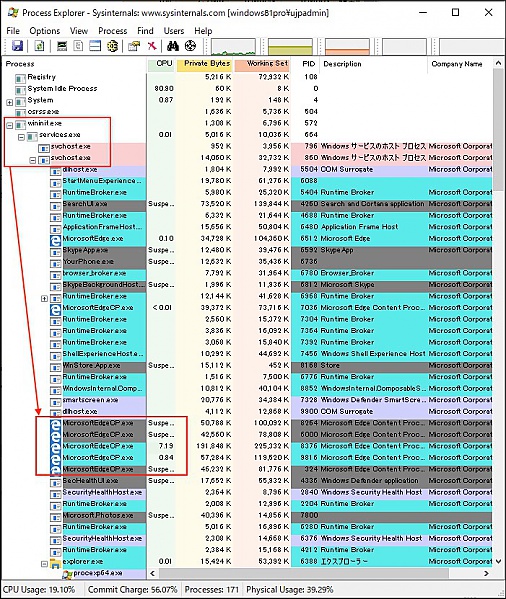Click the icon beside System Idle Process

click(x=20, y=90)
